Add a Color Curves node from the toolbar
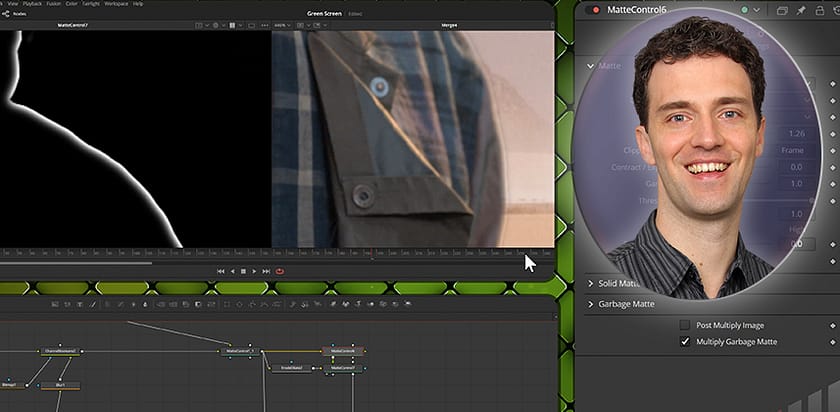The image size is (840, 412). pos(121,304)
